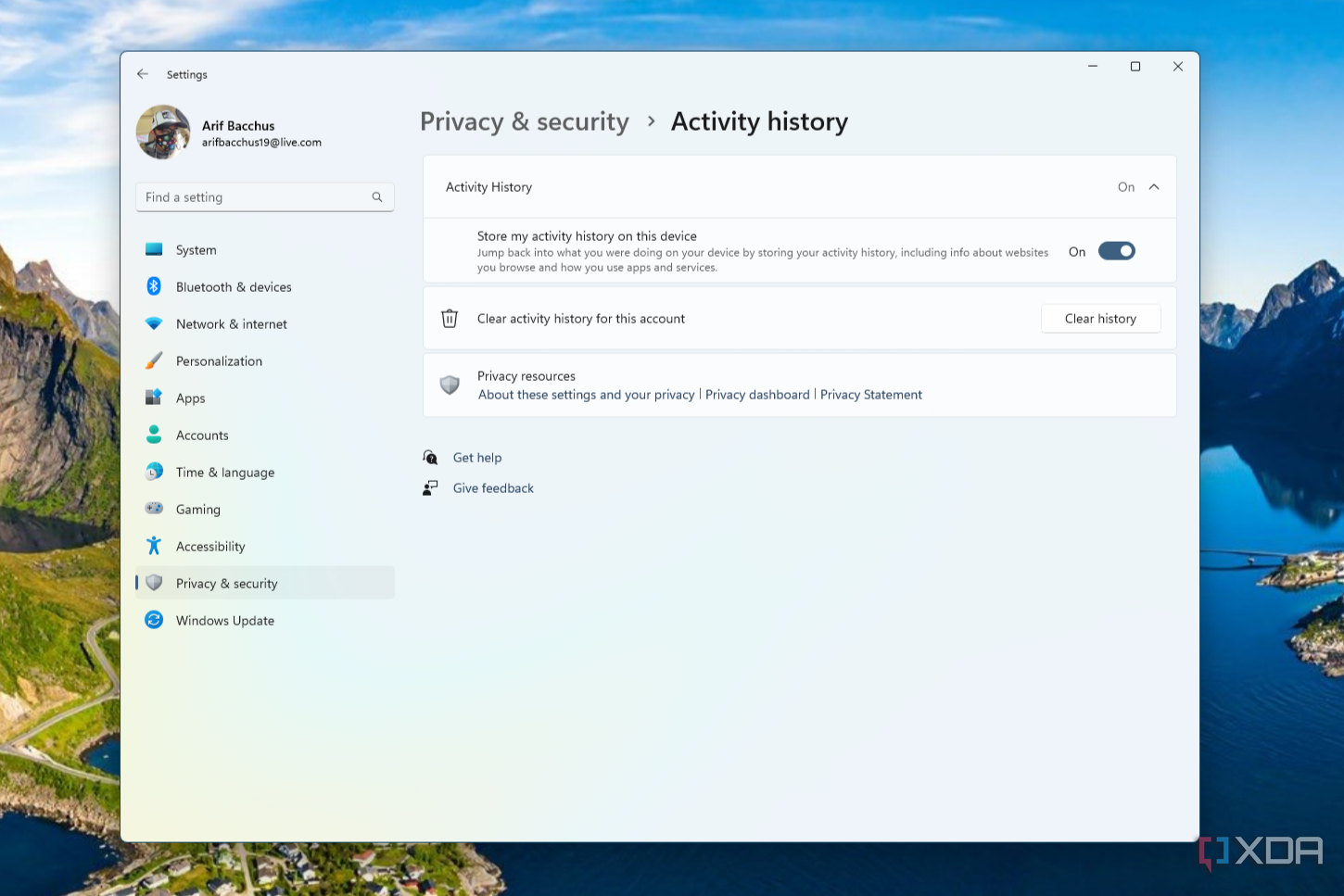1344x896 pixels.
Task: Go to Accessibility label in sidebar
Action: coord(210,547)
